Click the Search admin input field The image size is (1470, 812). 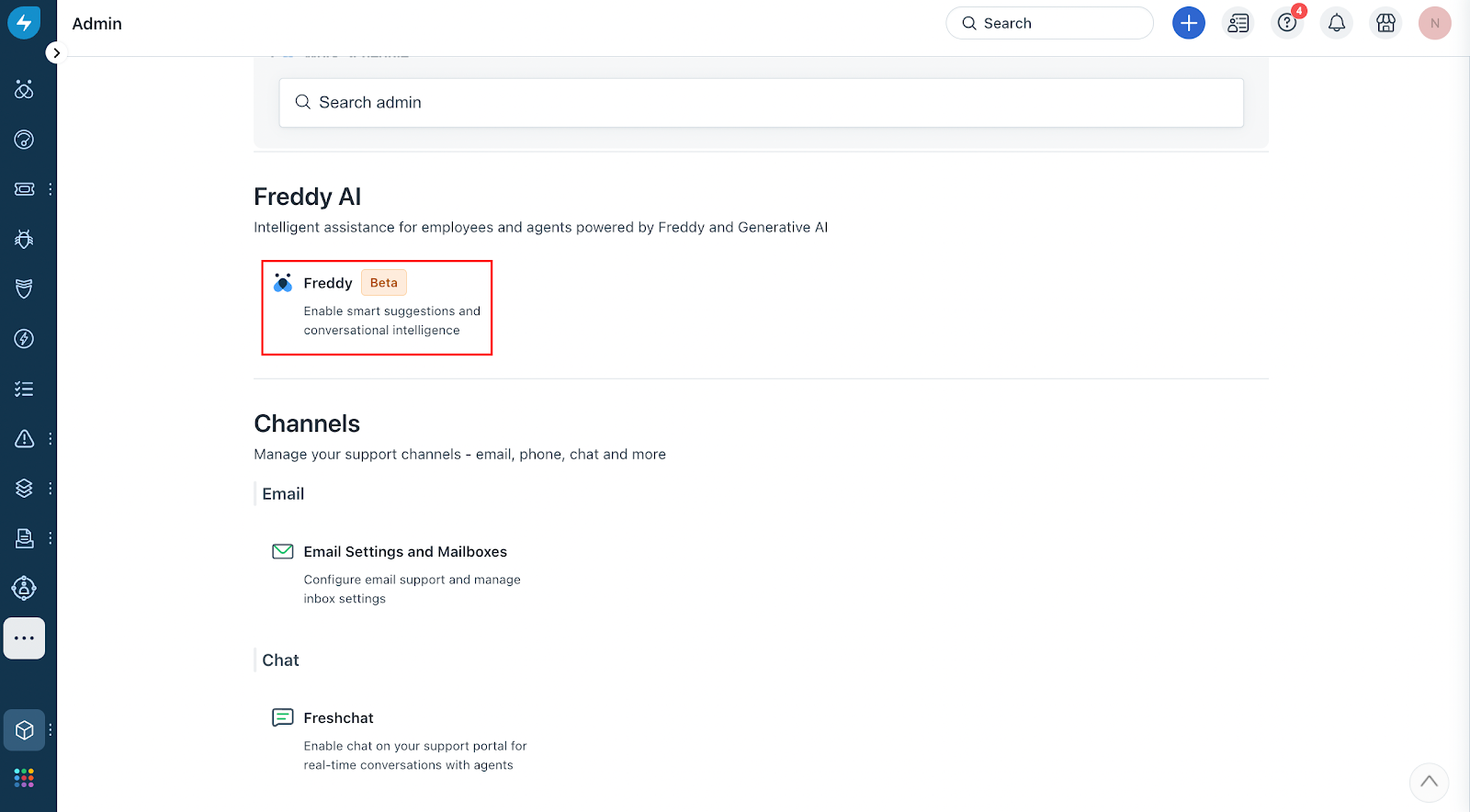(762, 102)
